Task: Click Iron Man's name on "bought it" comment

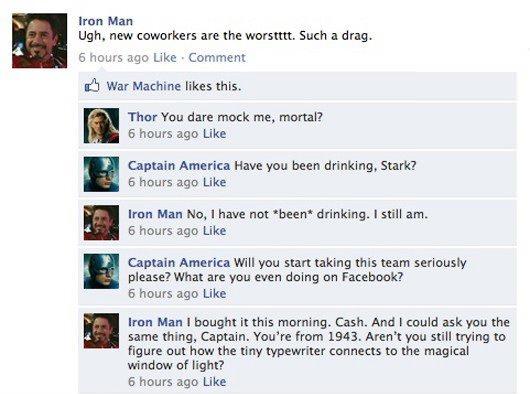Action: (x=155, y=322)
